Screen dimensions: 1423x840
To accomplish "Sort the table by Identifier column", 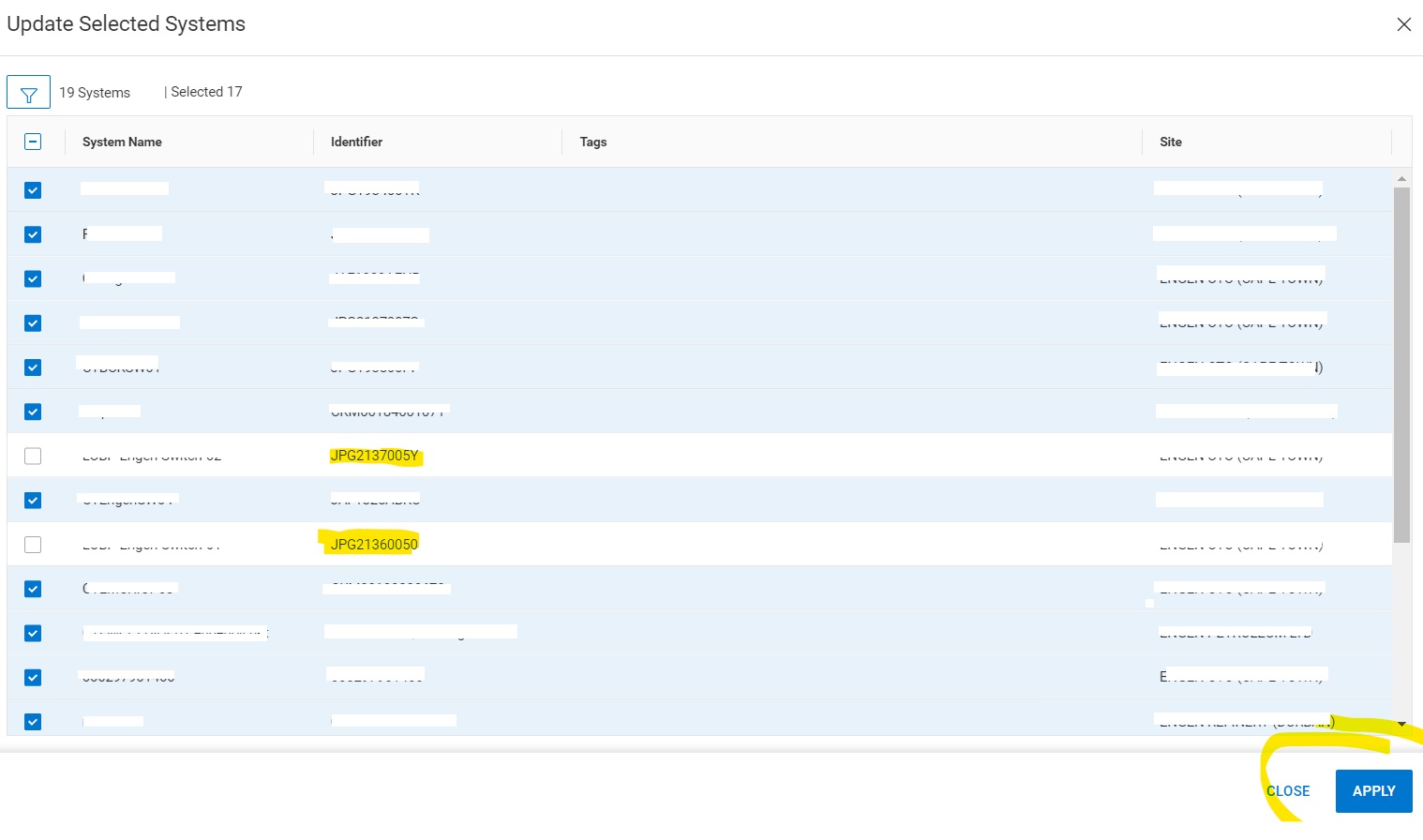I will point(356,142).
